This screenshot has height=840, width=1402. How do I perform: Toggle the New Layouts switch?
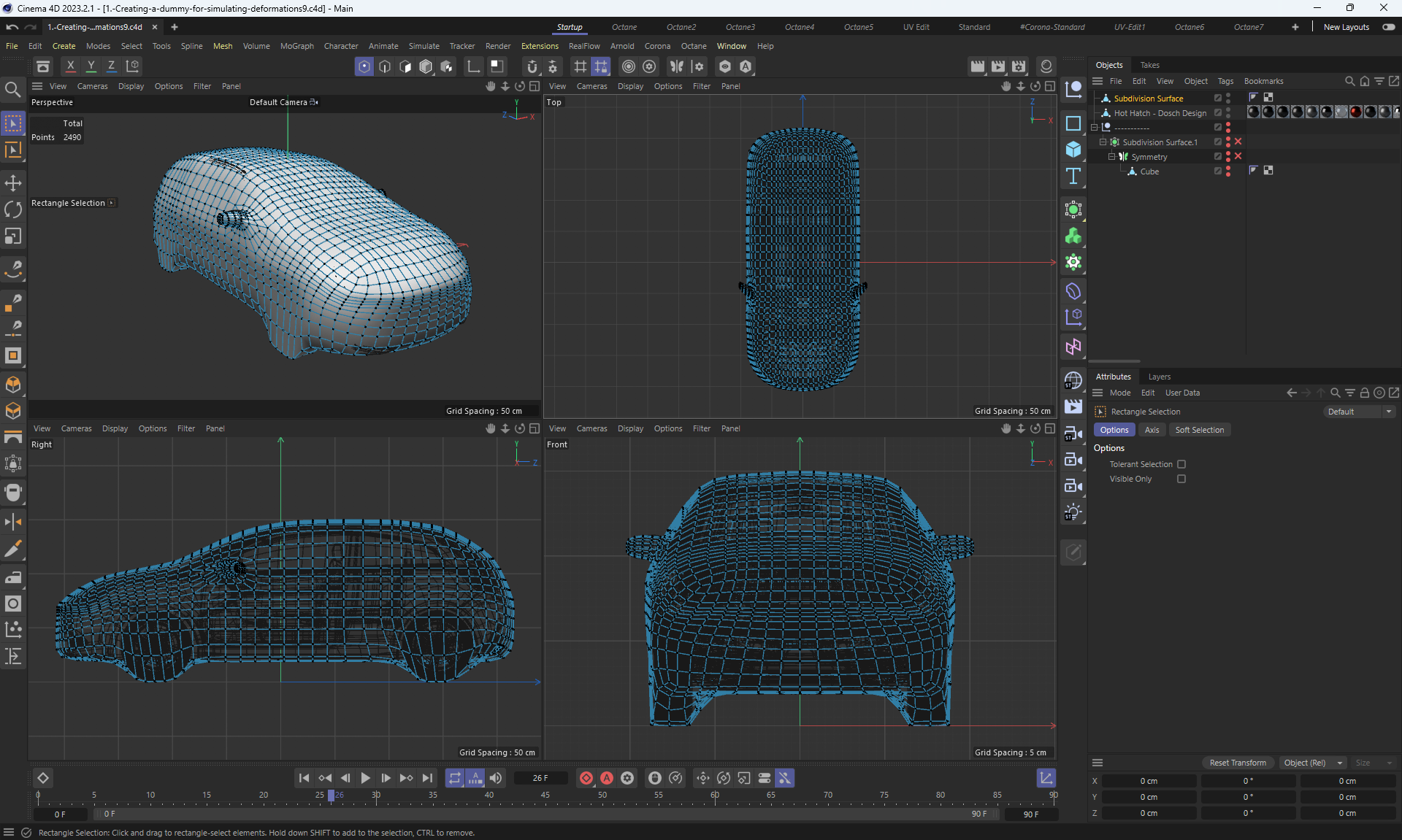1388,27
